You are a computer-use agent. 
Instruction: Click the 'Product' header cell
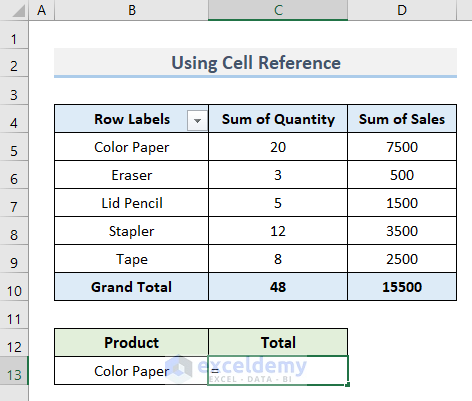[x=132, y=343]
